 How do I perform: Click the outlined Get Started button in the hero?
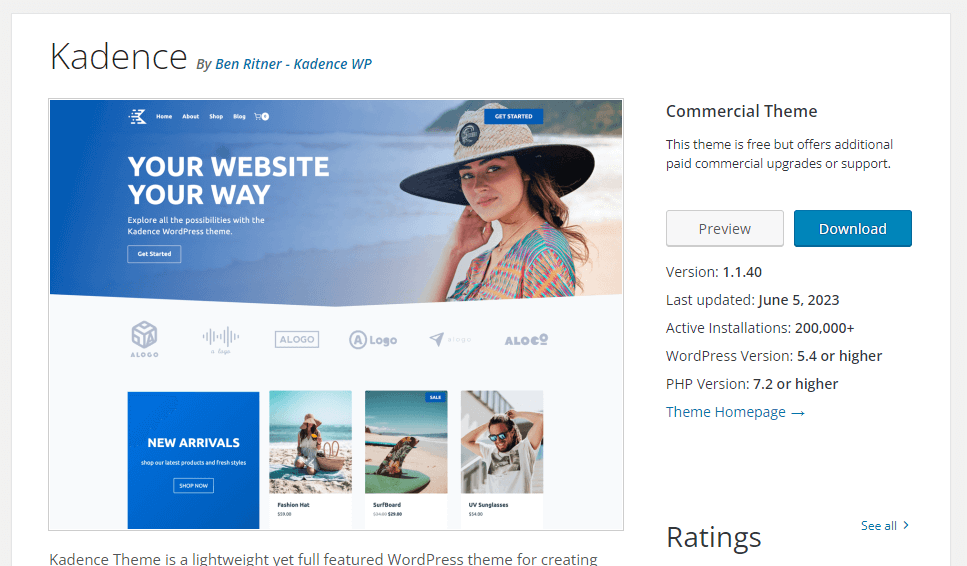(154, 254)
